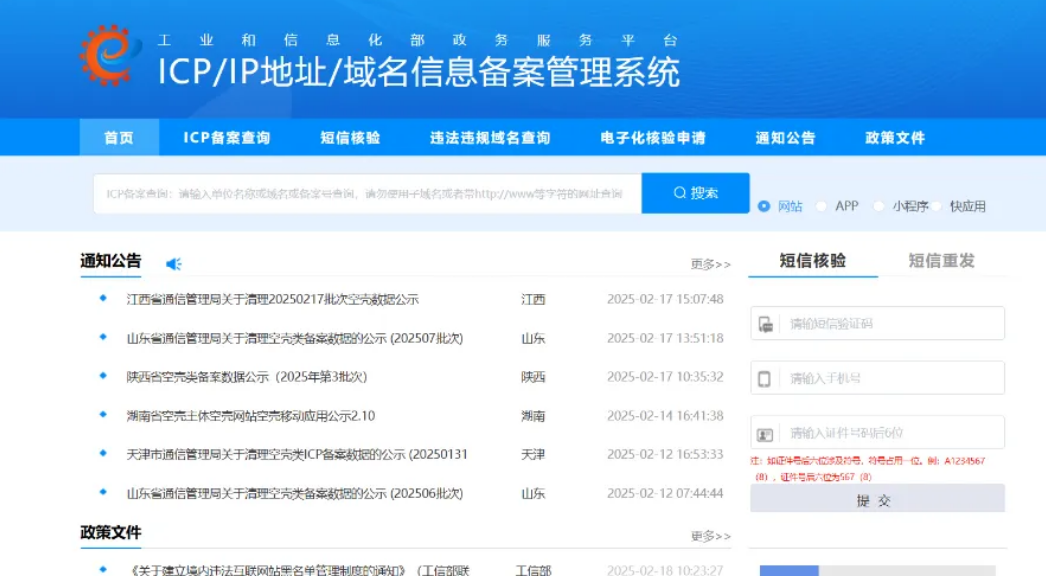Expand 更多>> for 政策文件 section
The image size is (1046, 576).
(710, 536)
